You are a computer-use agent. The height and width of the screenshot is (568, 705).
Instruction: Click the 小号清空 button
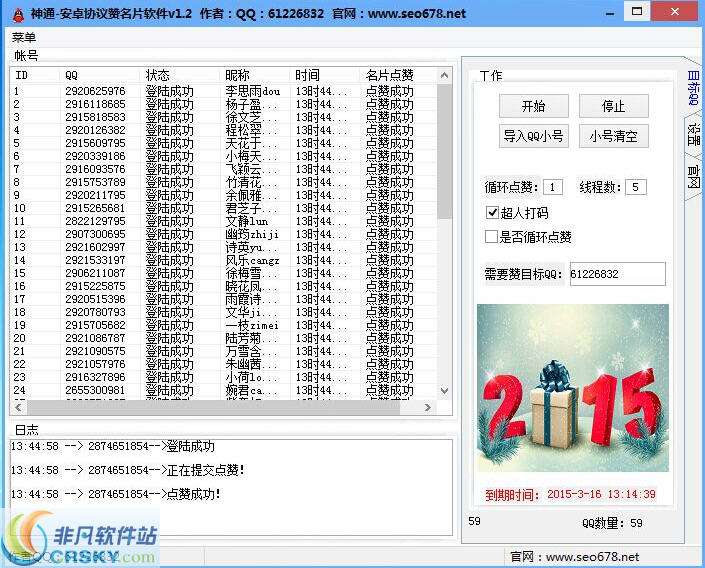coord(613,136)
